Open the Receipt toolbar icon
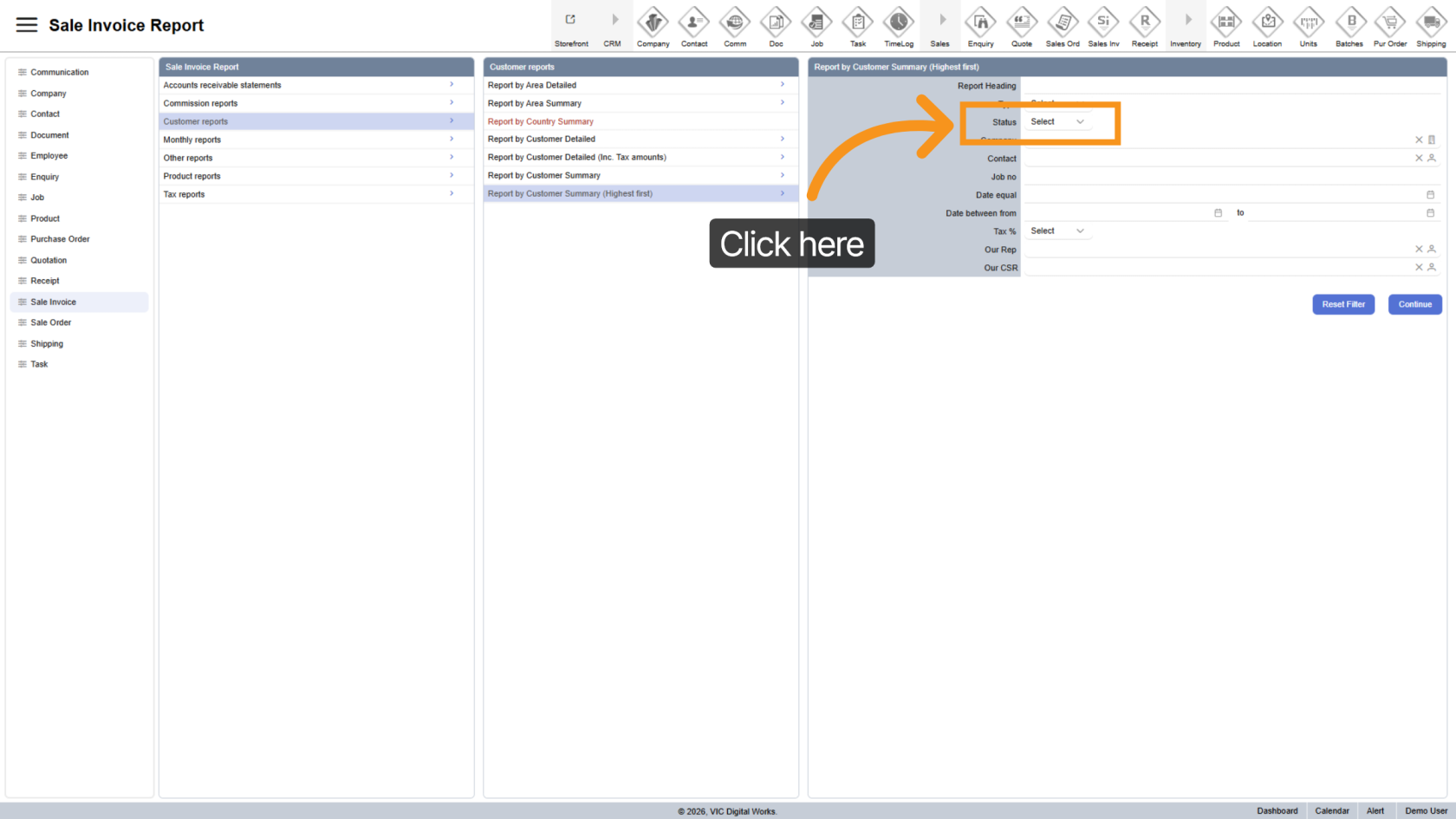This screenshot has width=1456, height=819. pyautogui.click(x=1144, y=22)
